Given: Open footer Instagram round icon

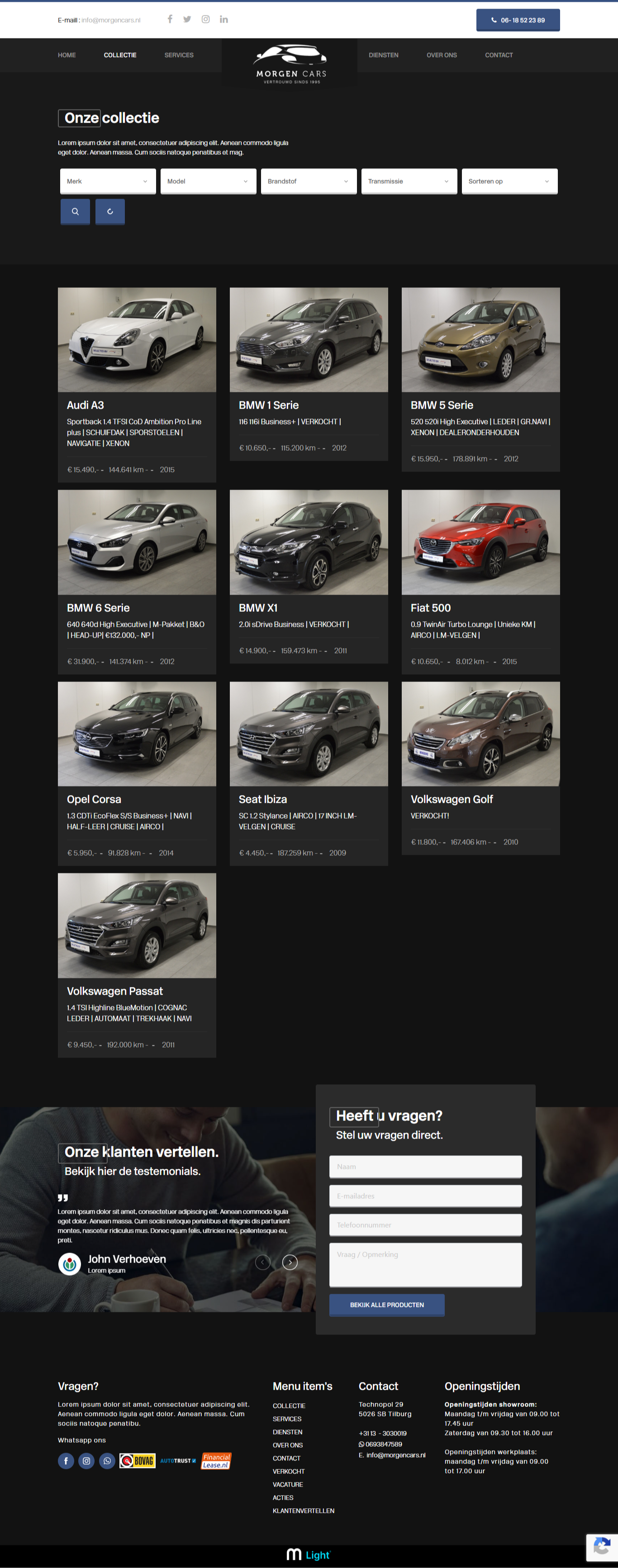Looking at the screenshot, I should click(x=87, y=1461).
